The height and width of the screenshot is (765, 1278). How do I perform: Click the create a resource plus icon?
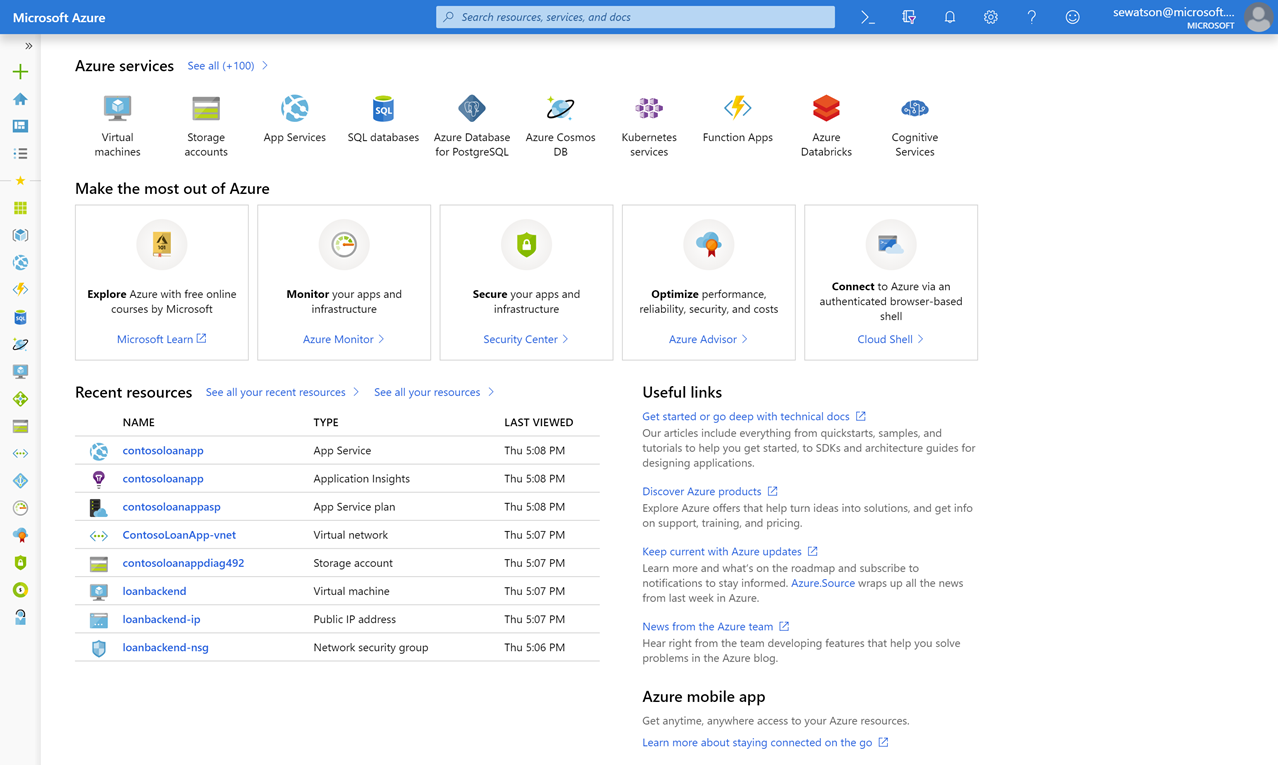[20, 72]
